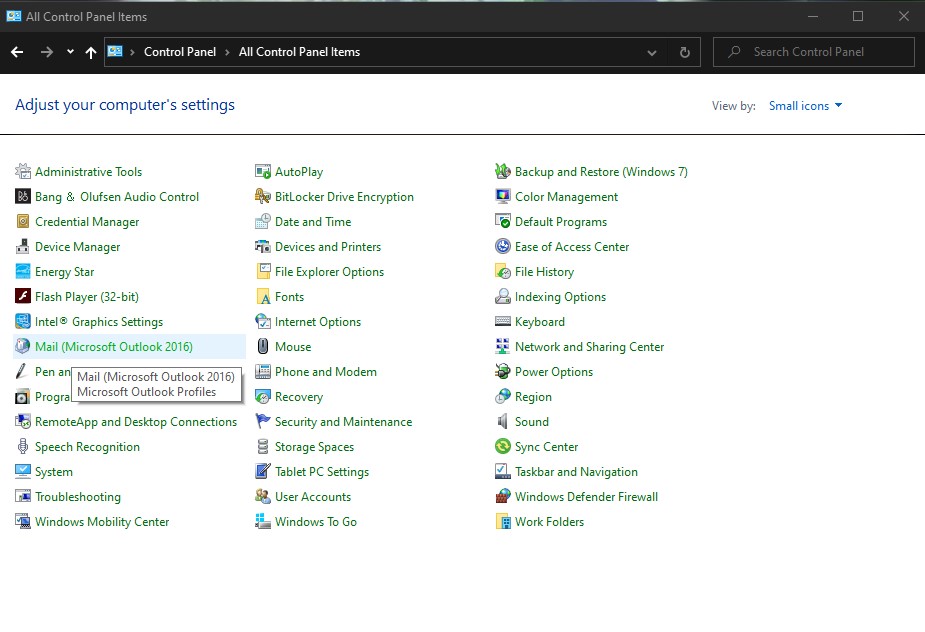Open the Network and Sharing Center icon
The width and height of the screenshot is (925, 632).
[503, 346]
